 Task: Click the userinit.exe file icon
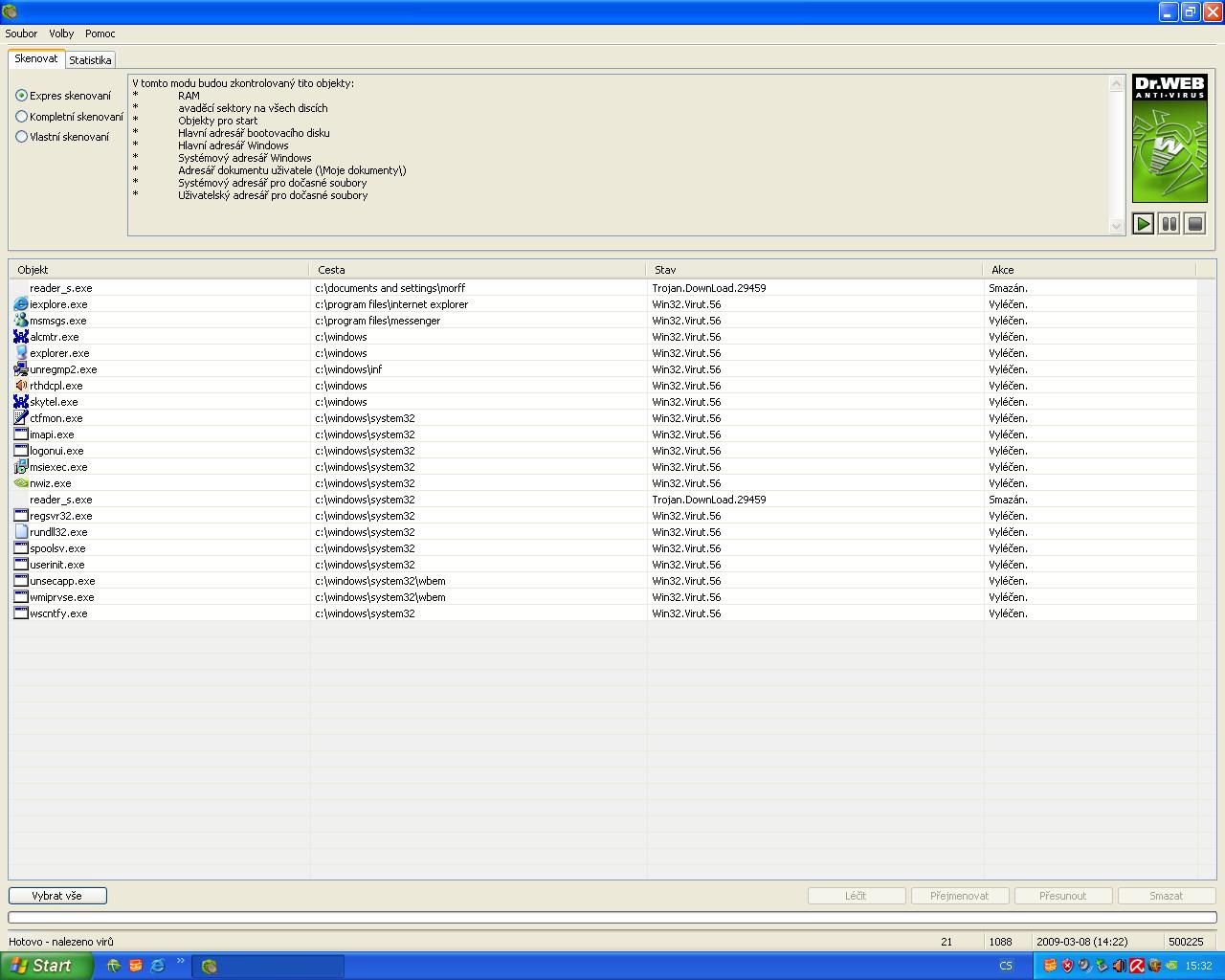(x=21, y=565)
